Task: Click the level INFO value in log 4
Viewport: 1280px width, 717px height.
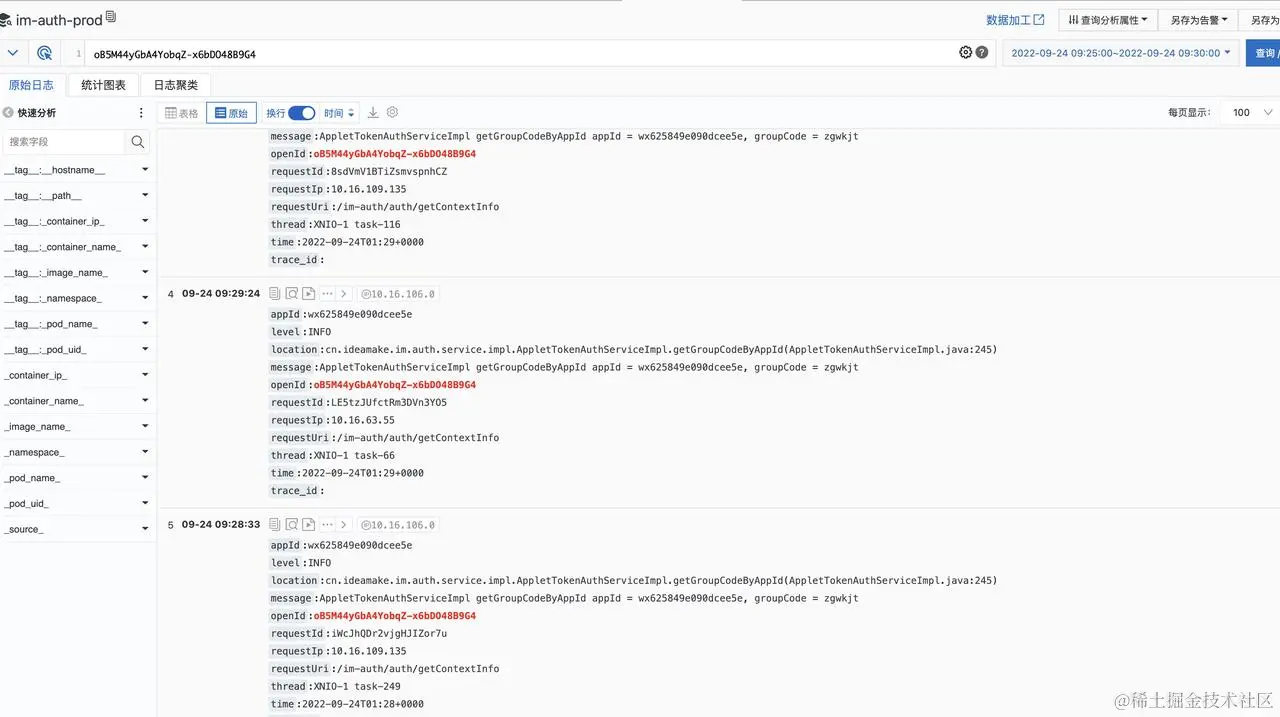Action: [x=320, y=332]
